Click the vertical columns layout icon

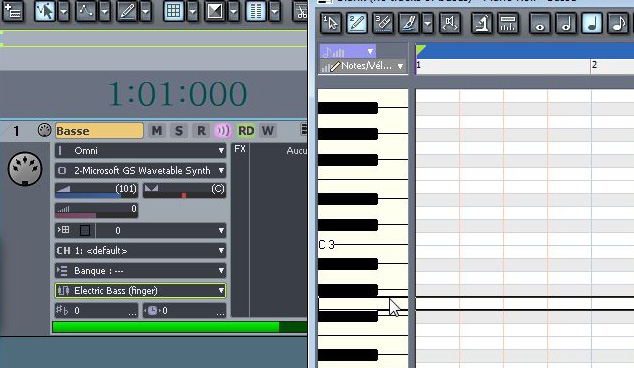click(x=256, y=11)
